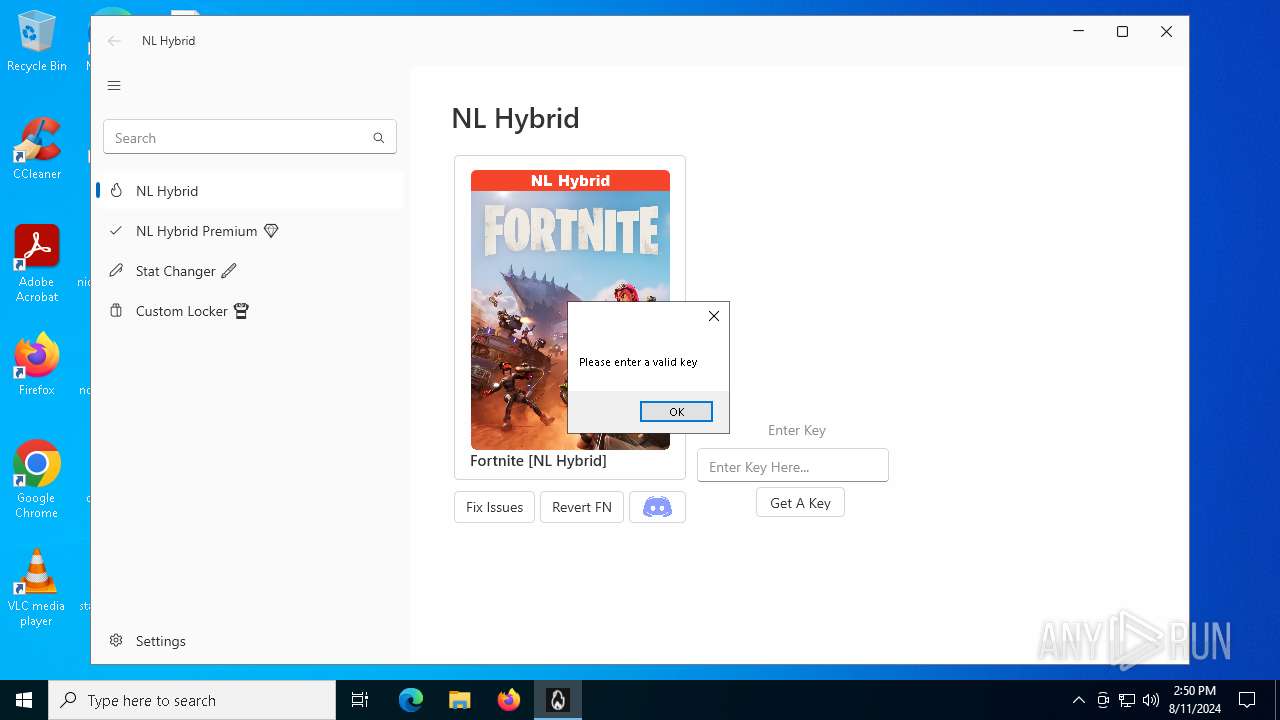Open the volume control in the tray

click(x=1151, y=700)
